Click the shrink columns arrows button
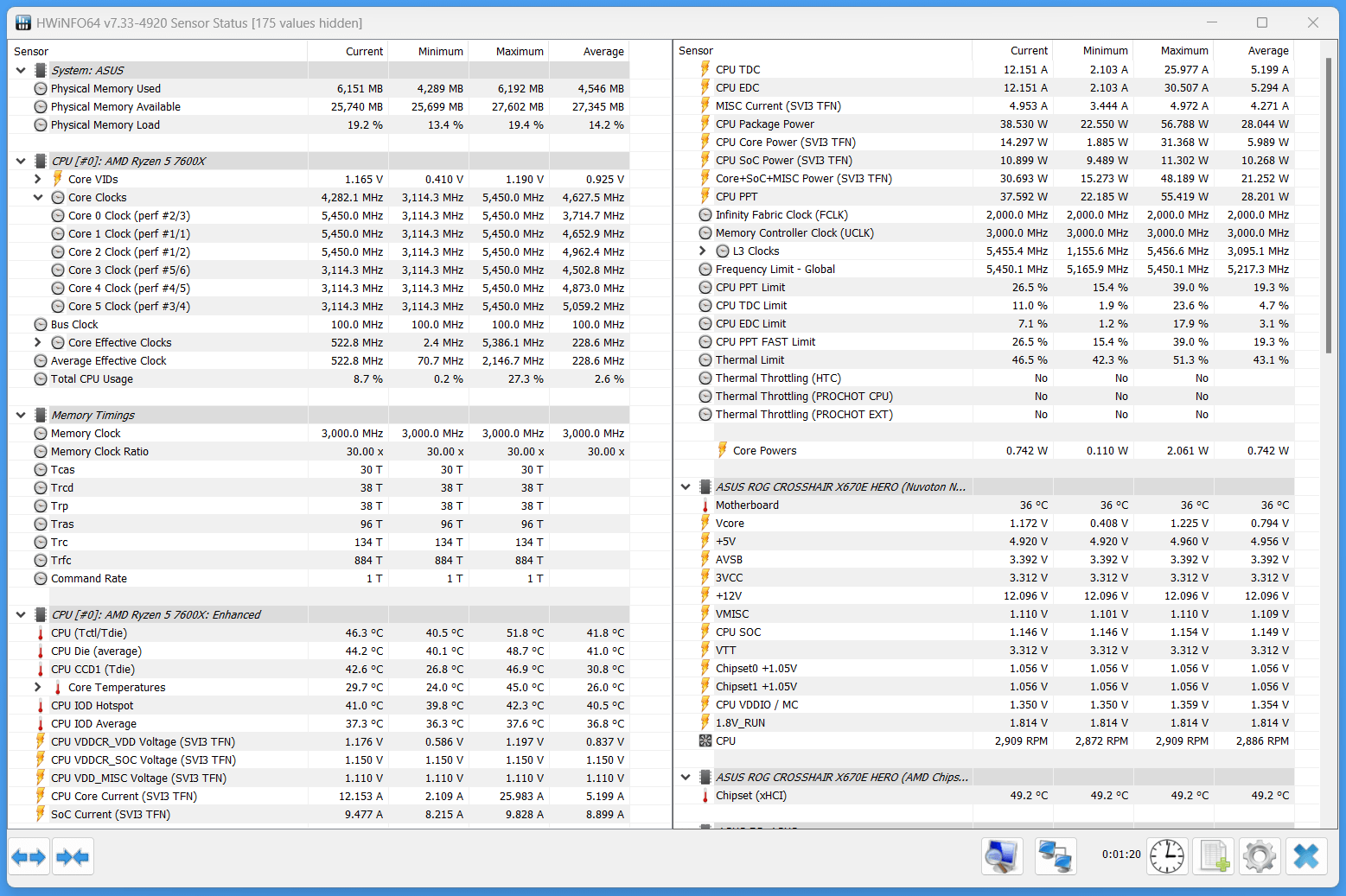 point(73,857)
